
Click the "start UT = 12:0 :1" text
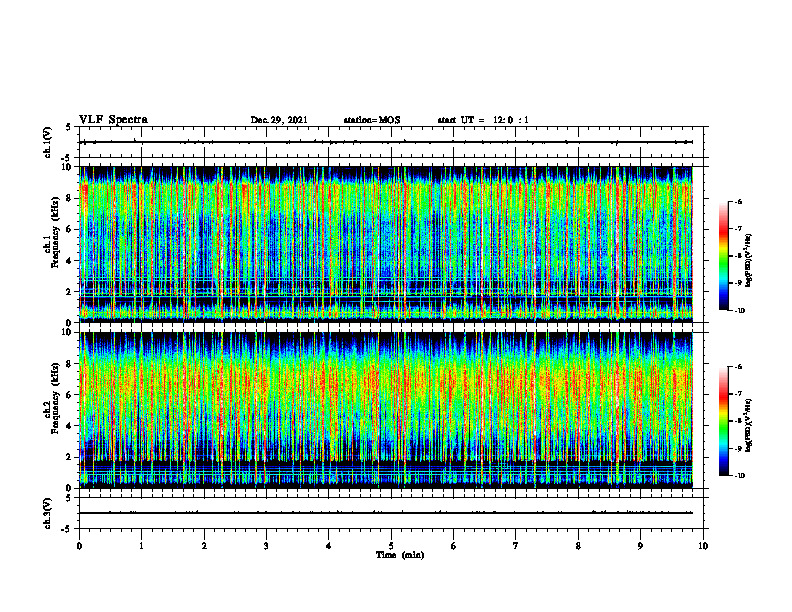click(483, 120)
